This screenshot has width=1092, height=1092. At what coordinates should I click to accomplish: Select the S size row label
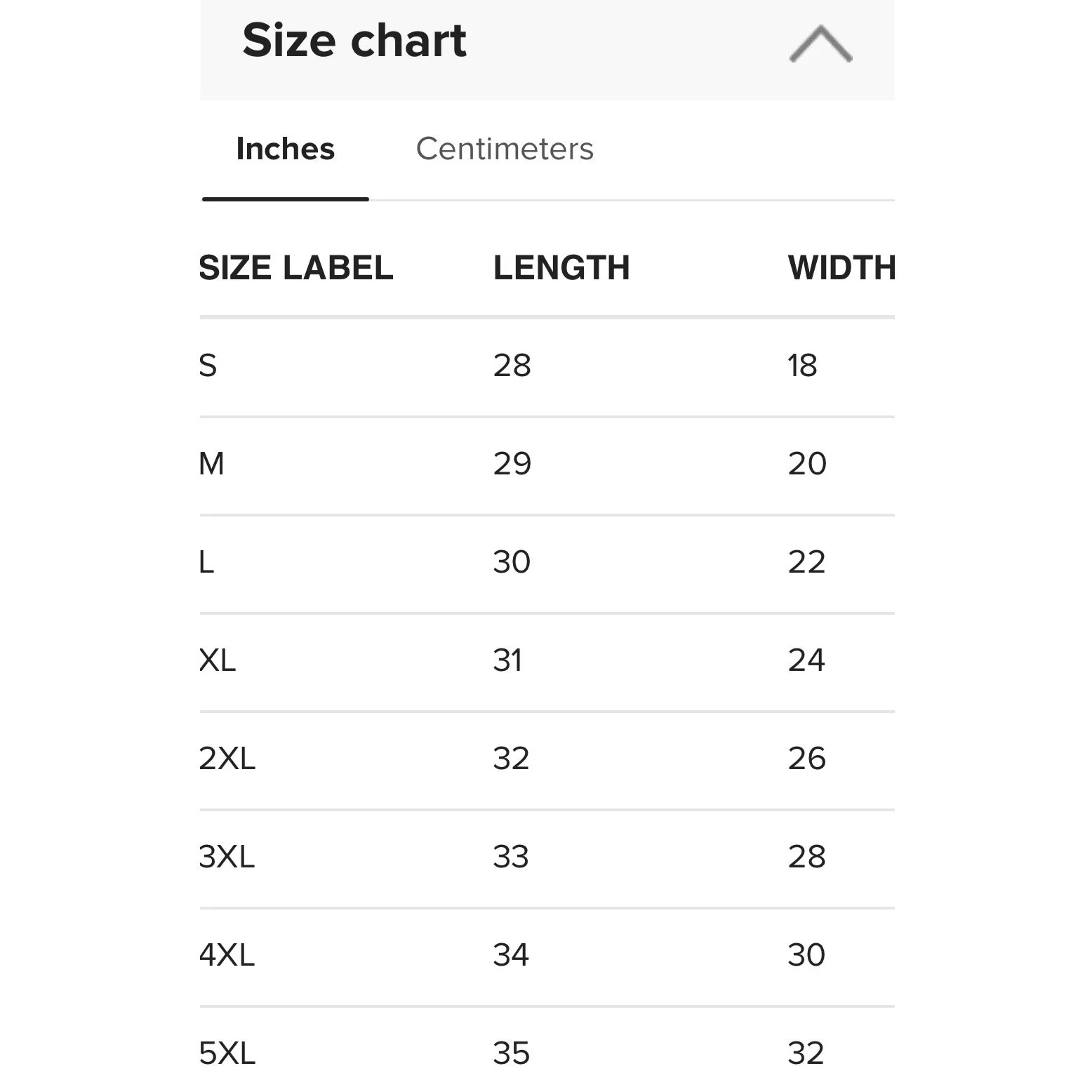click(x=208, y=366)
